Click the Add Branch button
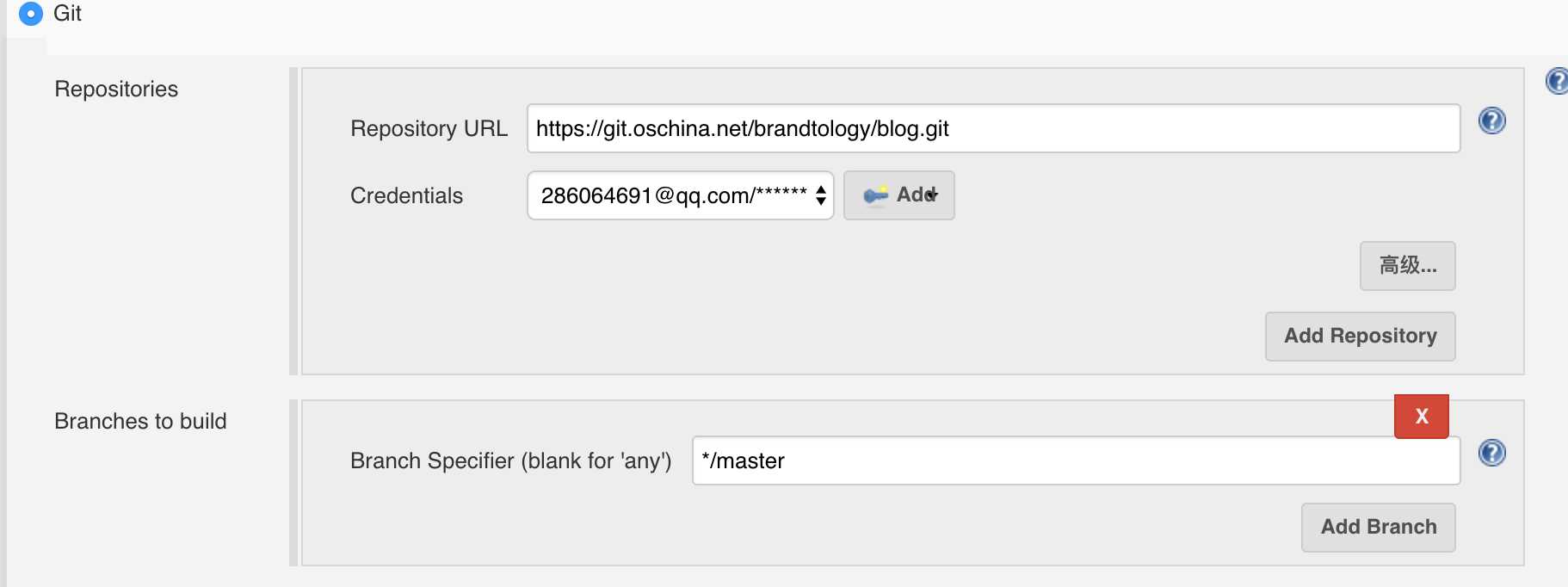Screen dimensions: 1568x587 (1378, 528)
